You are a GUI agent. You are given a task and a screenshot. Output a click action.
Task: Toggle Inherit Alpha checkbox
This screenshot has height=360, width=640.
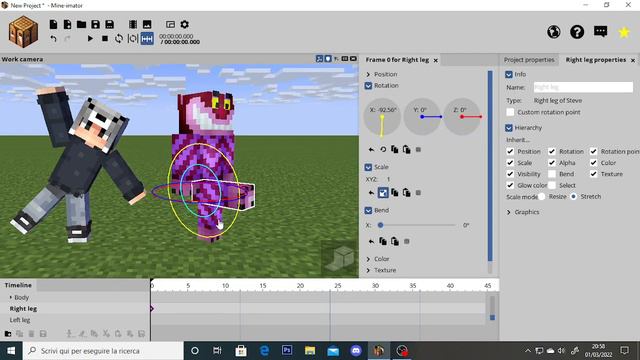[x=552, y=163]
